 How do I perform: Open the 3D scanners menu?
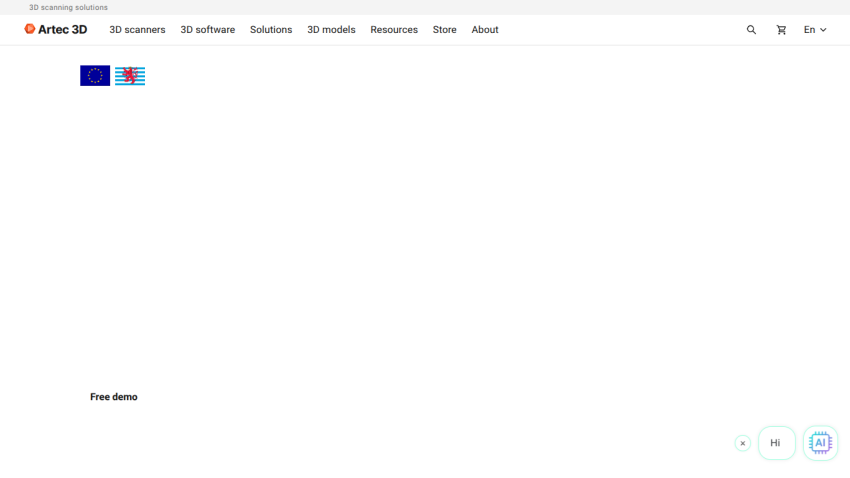point(137,30)
